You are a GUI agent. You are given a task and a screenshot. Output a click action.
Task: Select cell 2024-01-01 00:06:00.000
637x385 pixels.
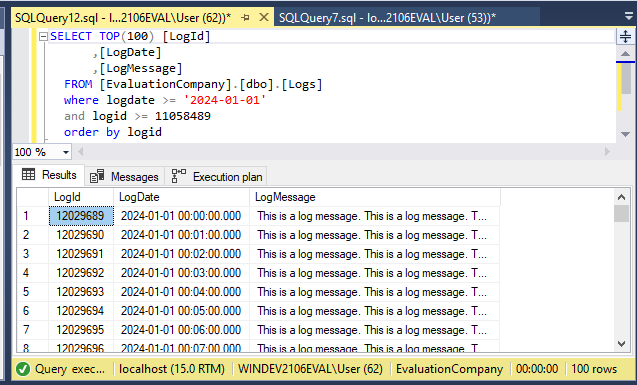click(x=182, y=330)
